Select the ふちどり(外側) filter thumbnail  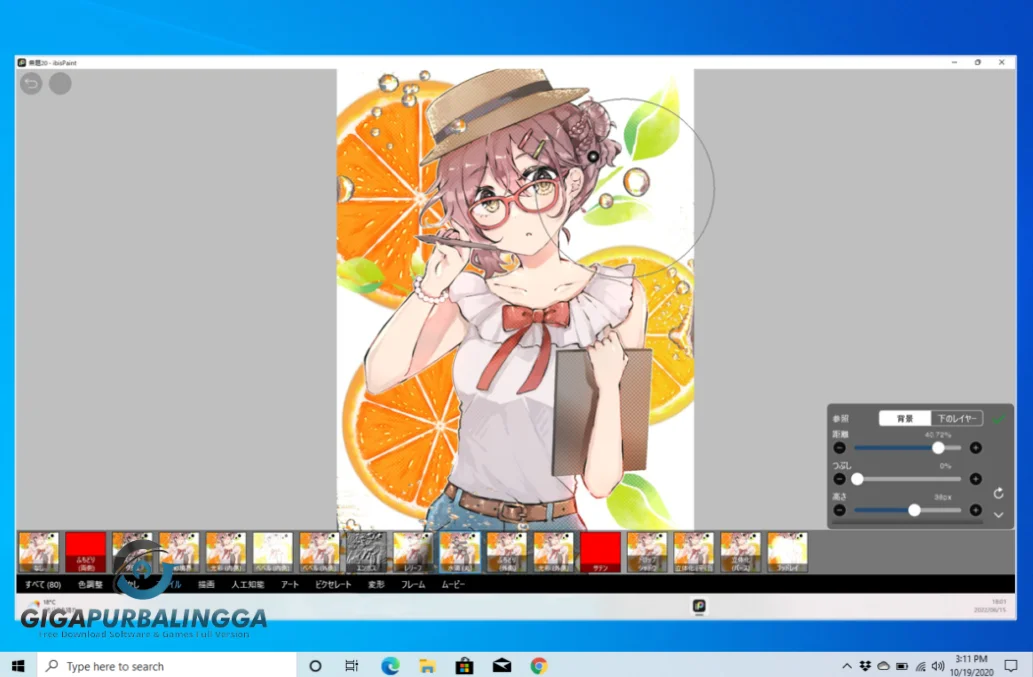tap(507, 552)
